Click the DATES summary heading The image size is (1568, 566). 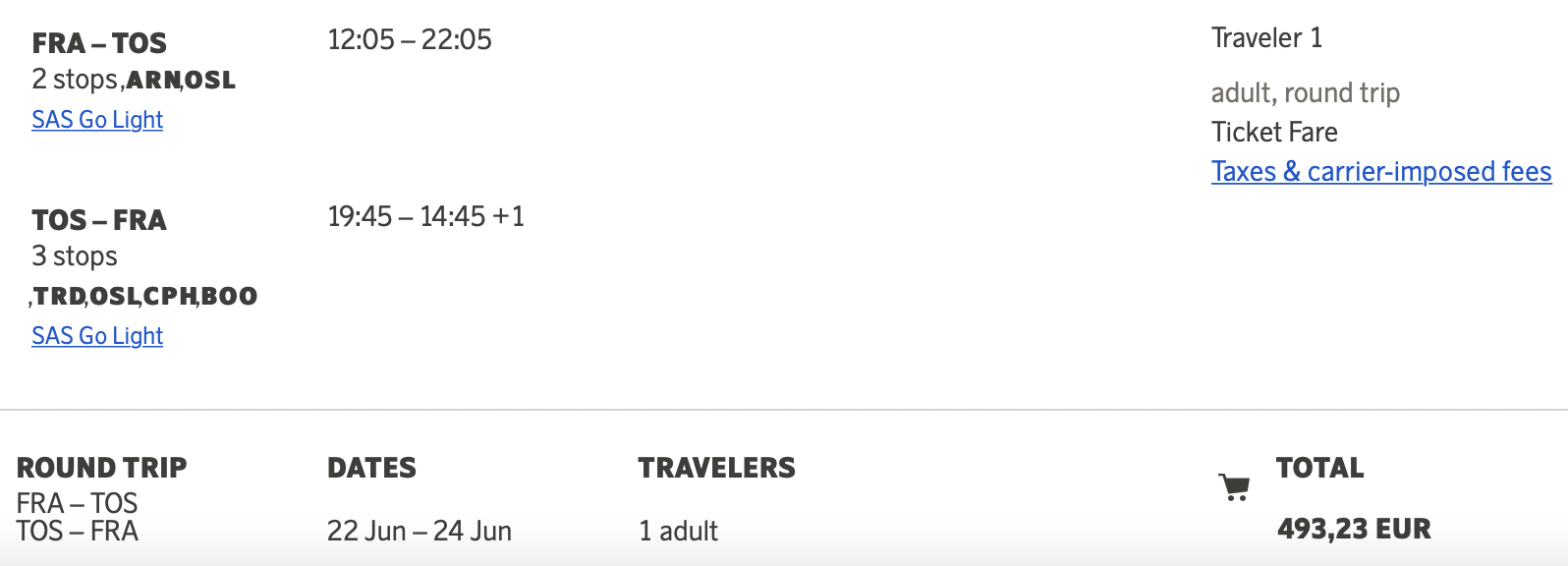pyautogui.click(x=371, y=468)
